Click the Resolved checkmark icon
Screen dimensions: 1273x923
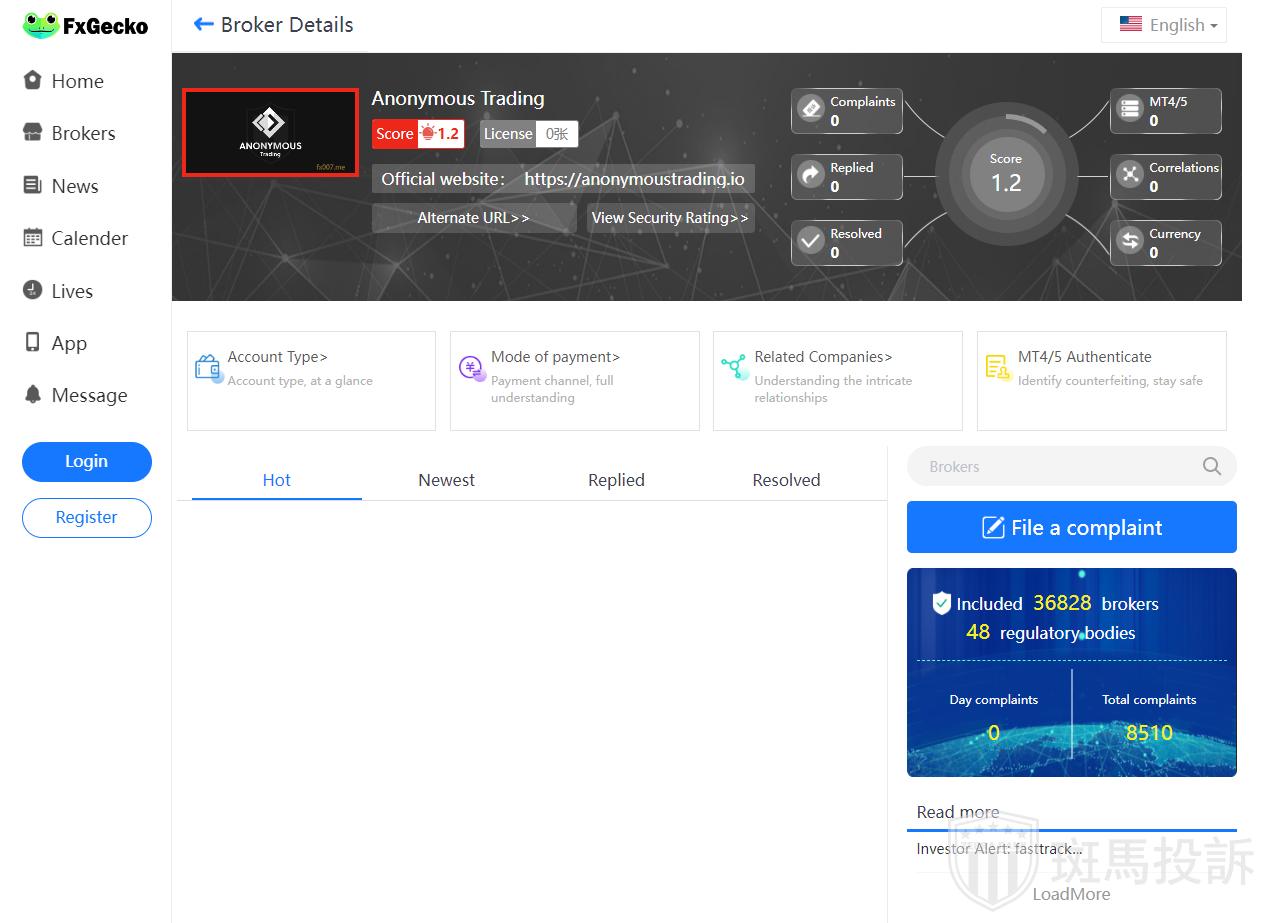pyautogui.click(x=811, y=241)
